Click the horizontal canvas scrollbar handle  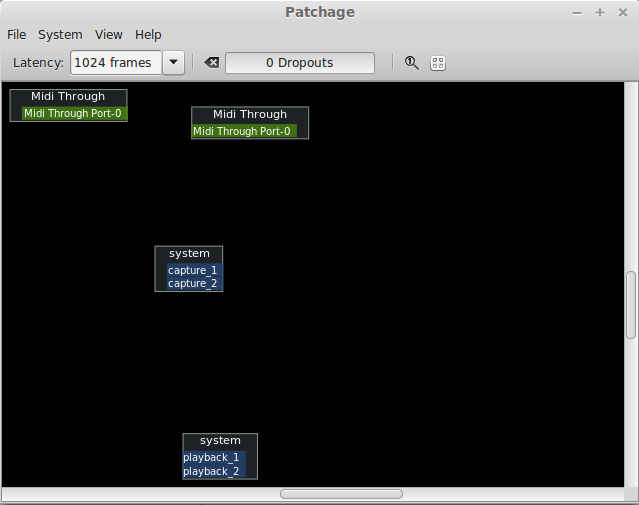[x=342, y=494]
